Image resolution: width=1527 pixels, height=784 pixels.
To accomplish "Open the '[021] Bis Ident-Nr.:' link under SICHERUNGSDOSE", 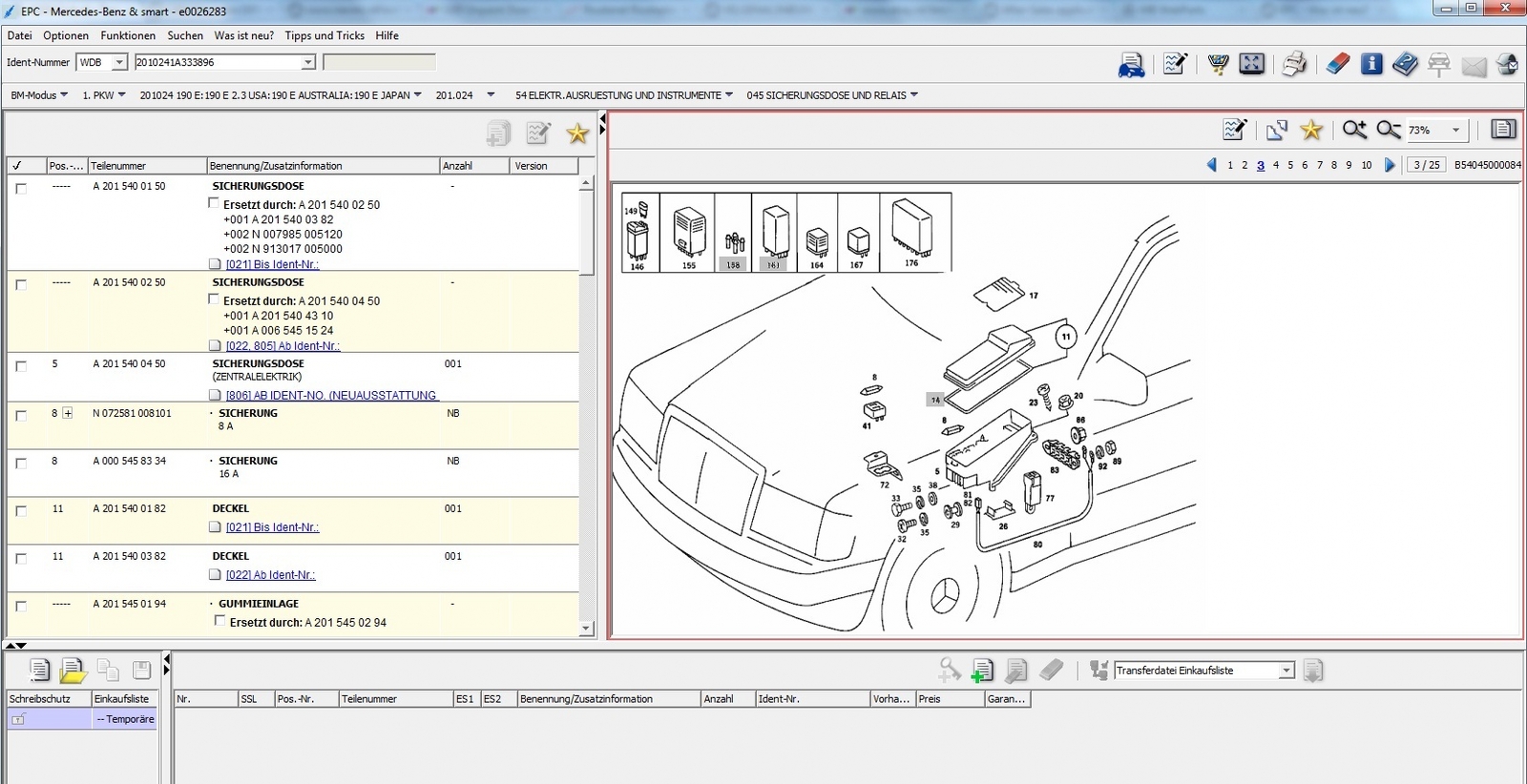I will click(x=272, y=264).
